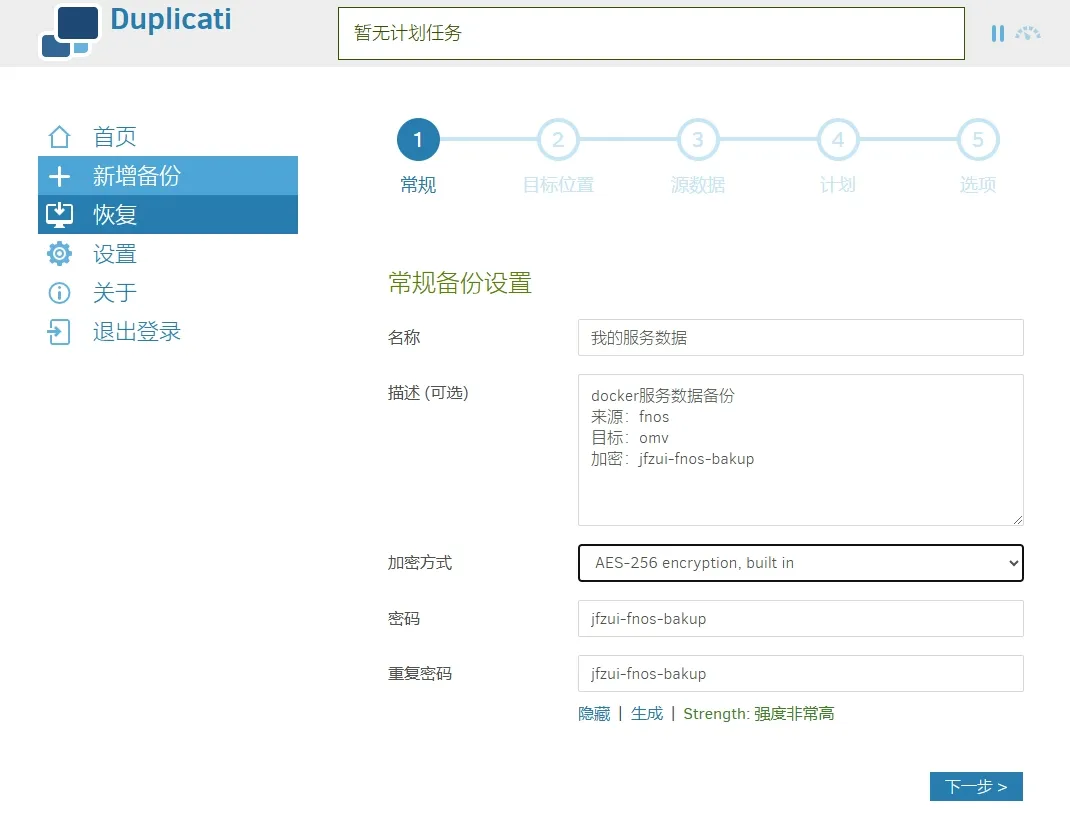The height and width of the screenshot is (826, 1070).
Task: Click the 退出登录 logout icon
Action: [x=60, y=332]
